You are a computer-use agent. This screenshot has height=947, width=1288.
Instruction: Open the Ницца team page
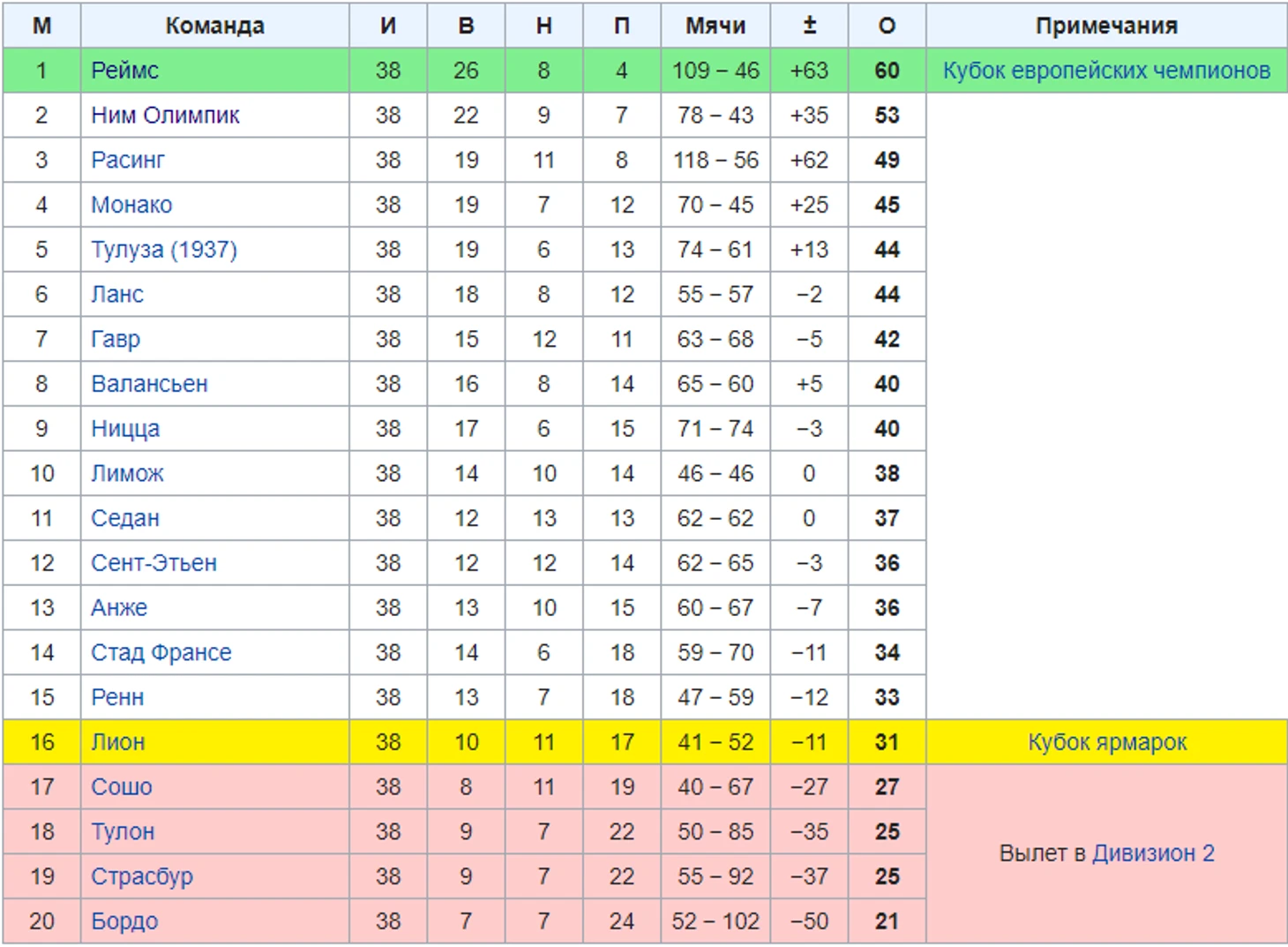tap(125, 429)
